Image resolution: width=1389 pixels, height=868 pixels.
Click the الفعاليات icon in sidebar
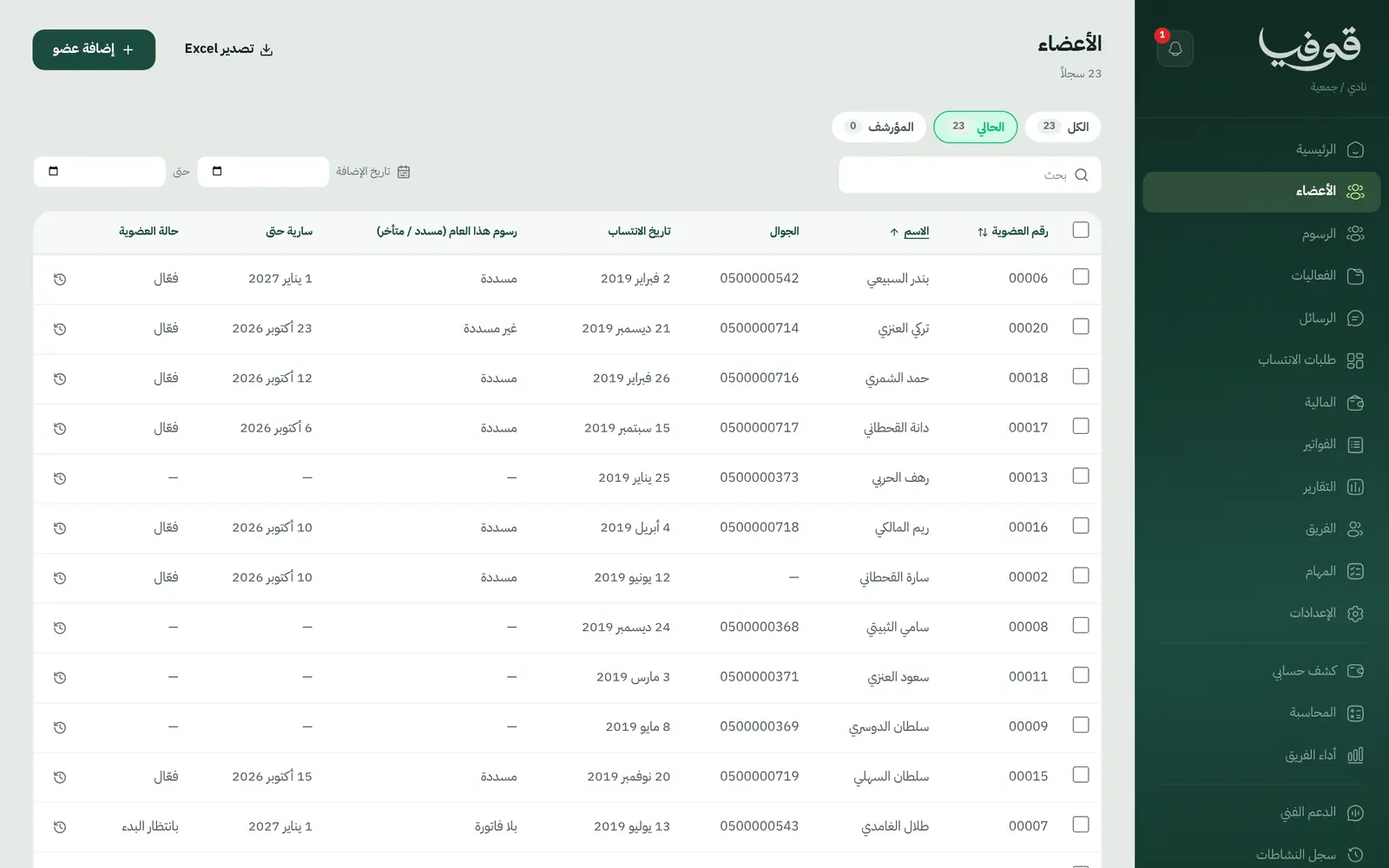coord(1355,276)
